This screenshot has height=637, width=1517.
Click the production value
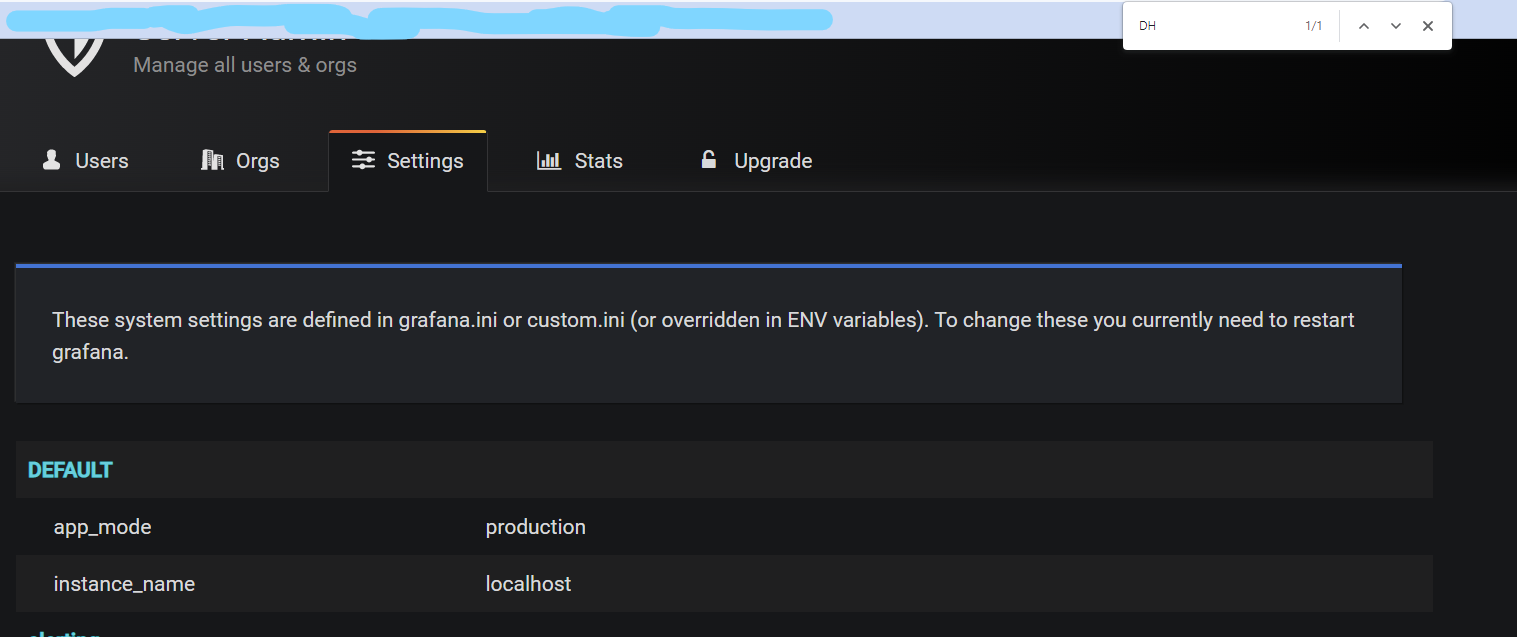pyautogui.click(x=536, y=527)
